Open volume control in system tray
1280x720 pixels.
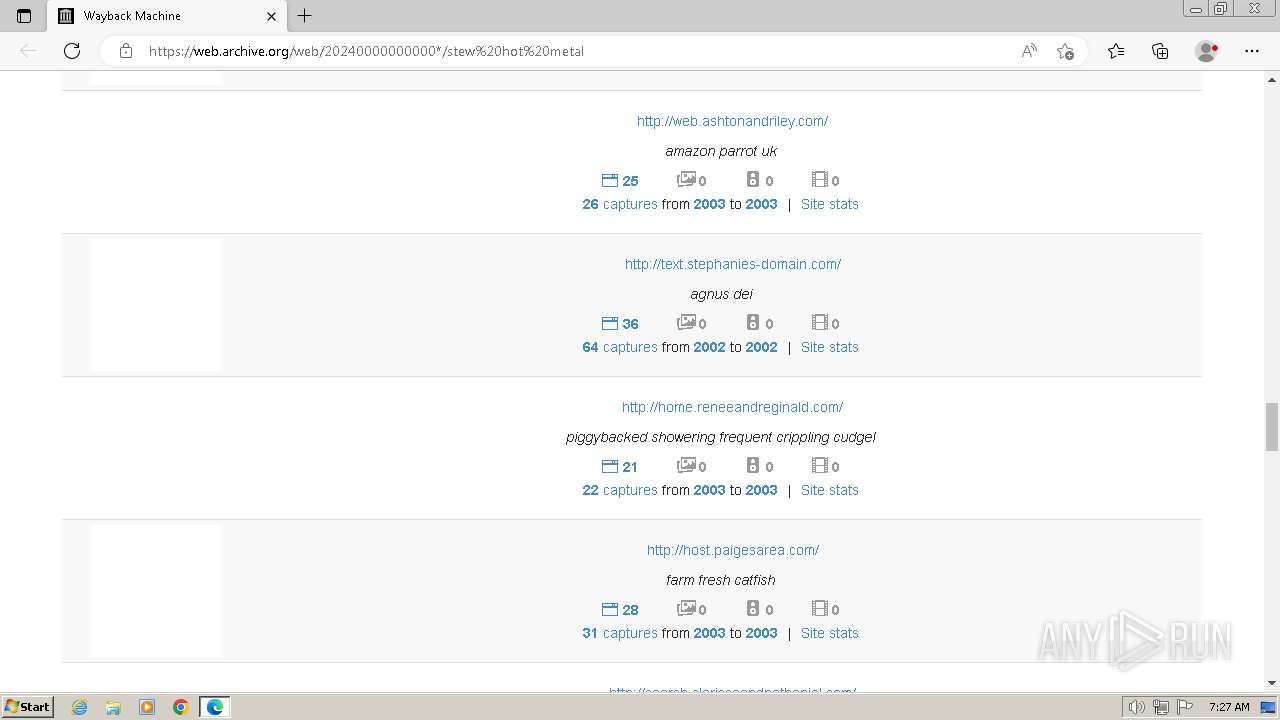(1137, 707)
